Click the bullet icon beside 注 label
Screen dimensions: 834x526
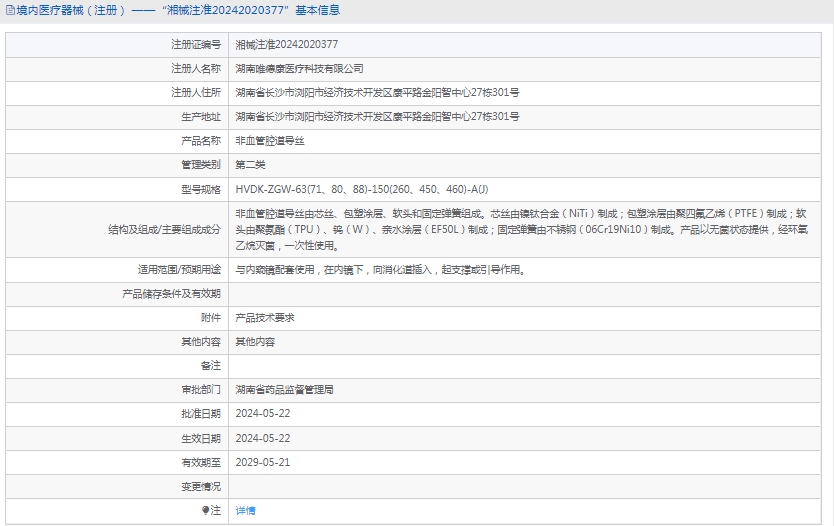(206, 510)
